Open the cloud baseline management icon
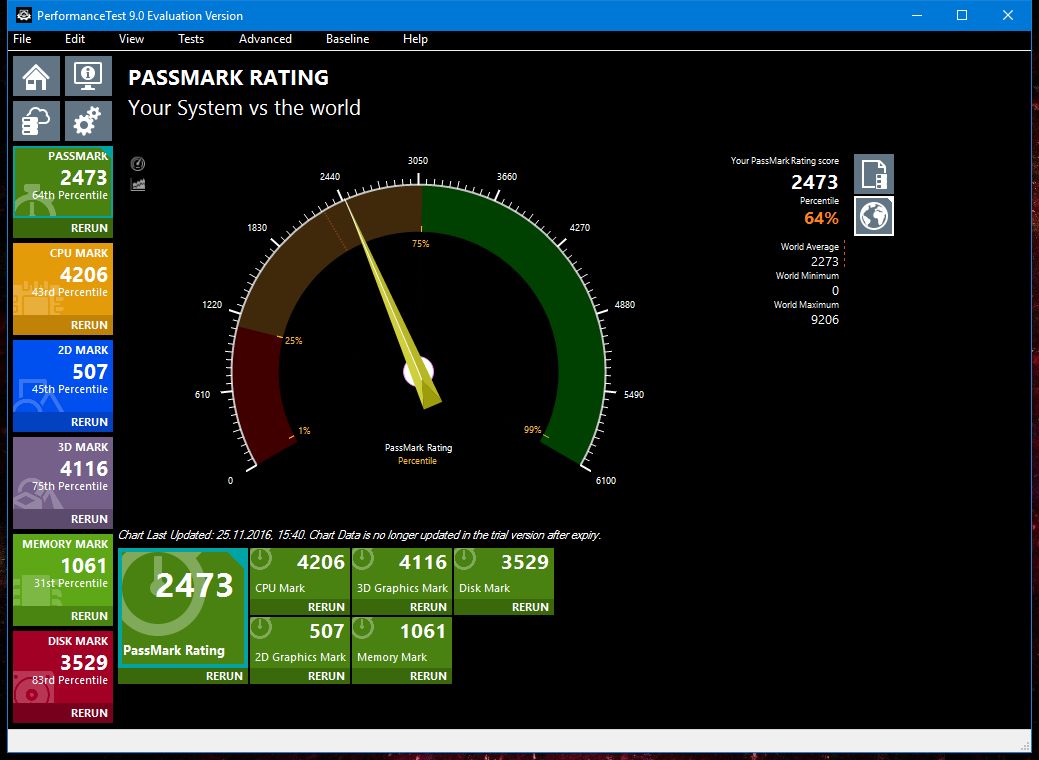The width and height of the screenshot is (1039, 760). pyautogui.click(x=36, y=121)
